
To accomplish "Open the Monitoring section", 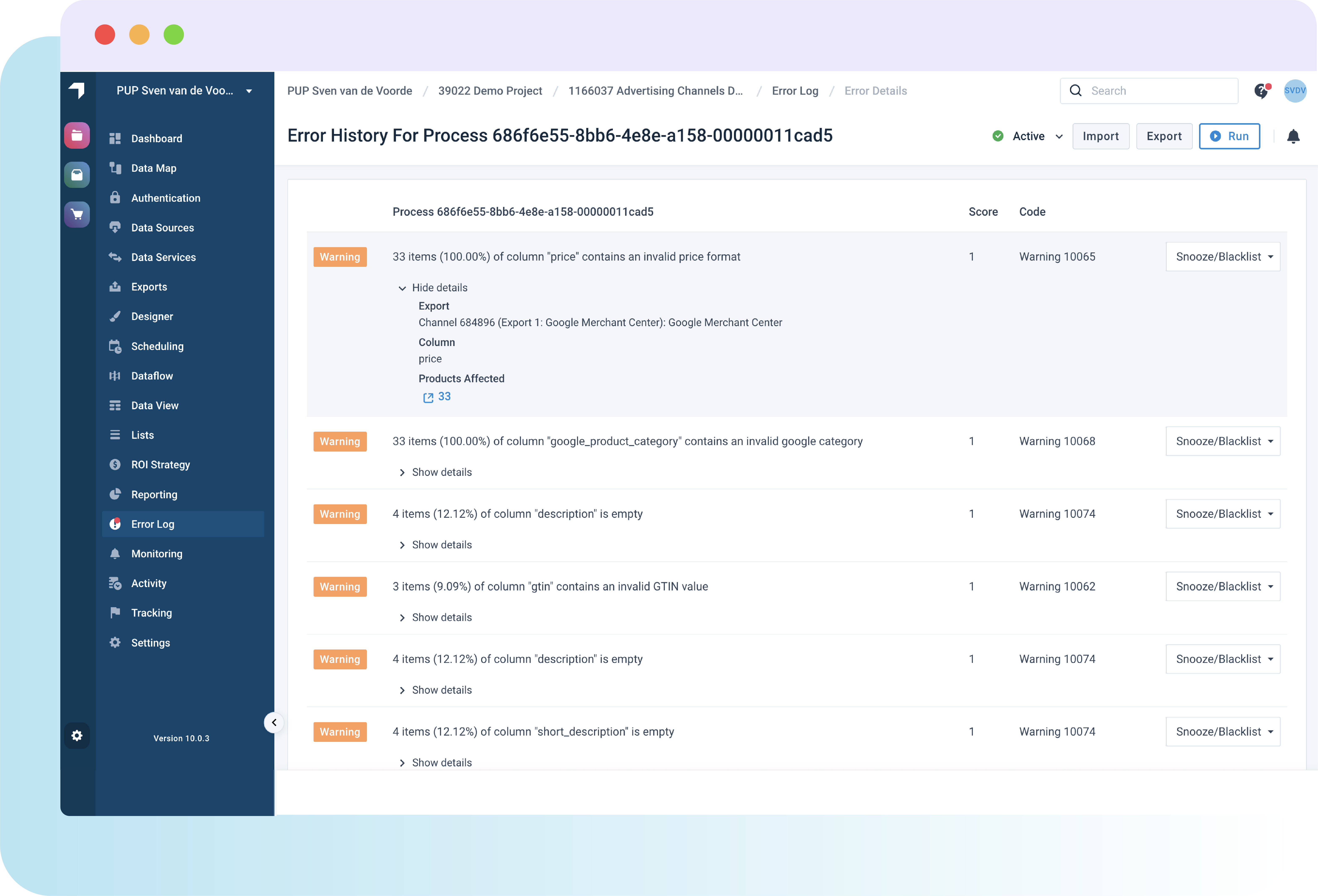I will point(156,554).
